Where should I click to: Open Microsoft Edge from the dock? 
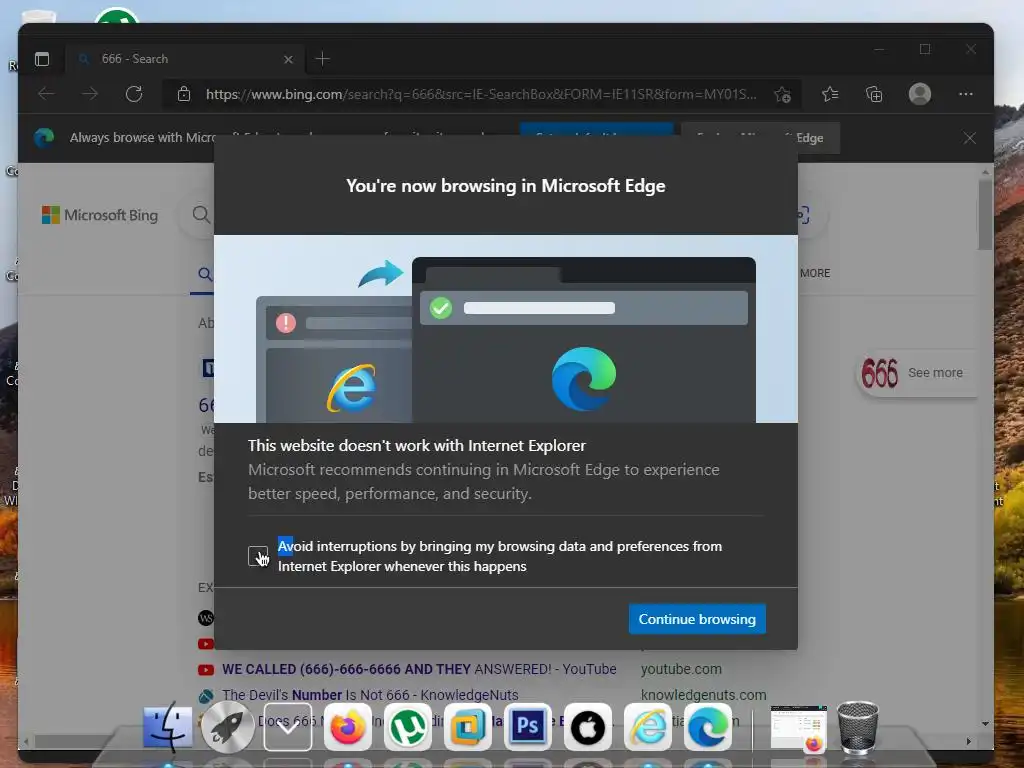click(708, 727)
